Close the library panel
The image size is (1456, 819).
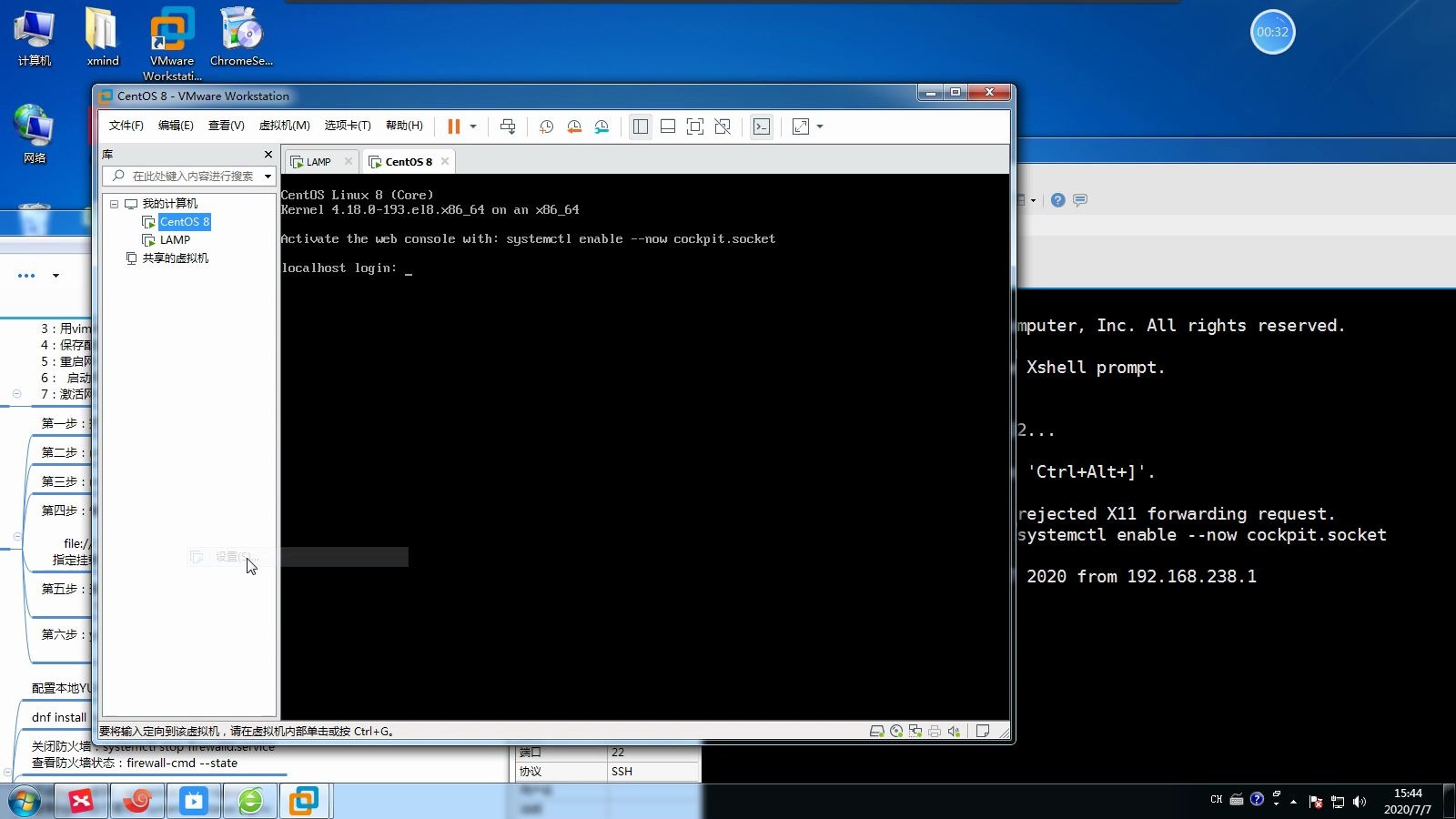click(268, 155)
